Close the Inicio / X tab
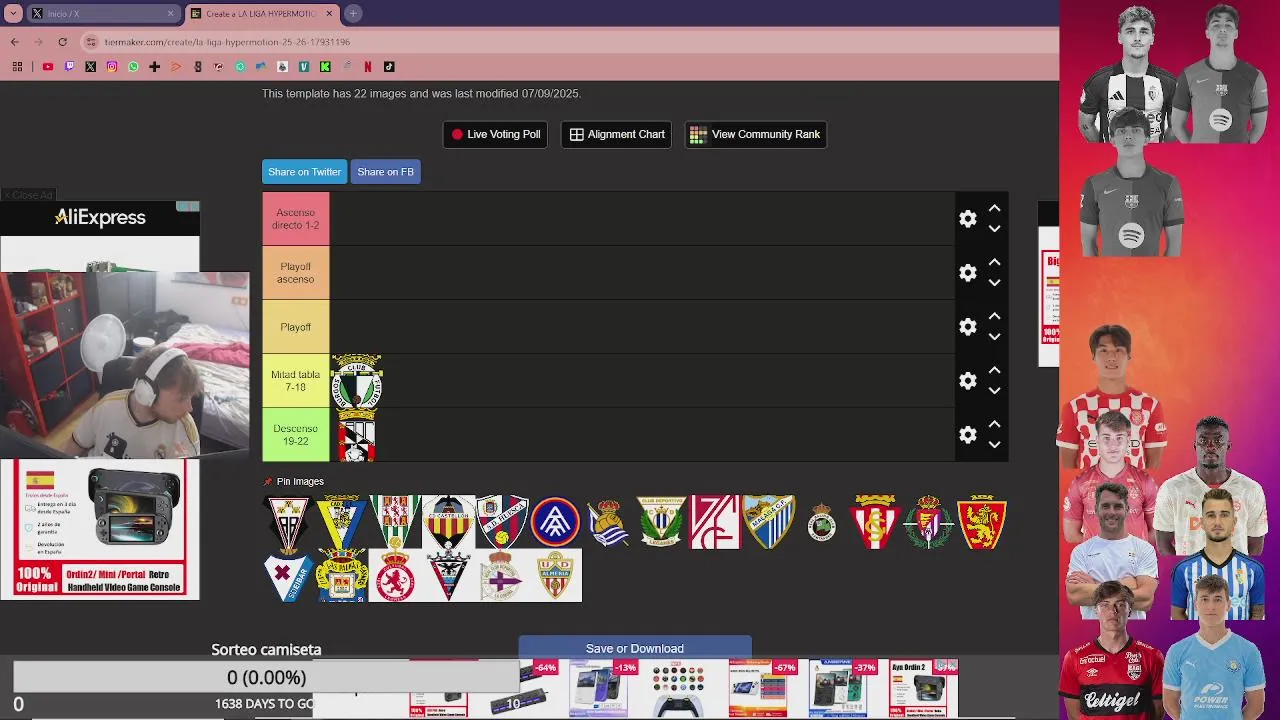Screen dimensions: 1280x720 tap(170, 14)
